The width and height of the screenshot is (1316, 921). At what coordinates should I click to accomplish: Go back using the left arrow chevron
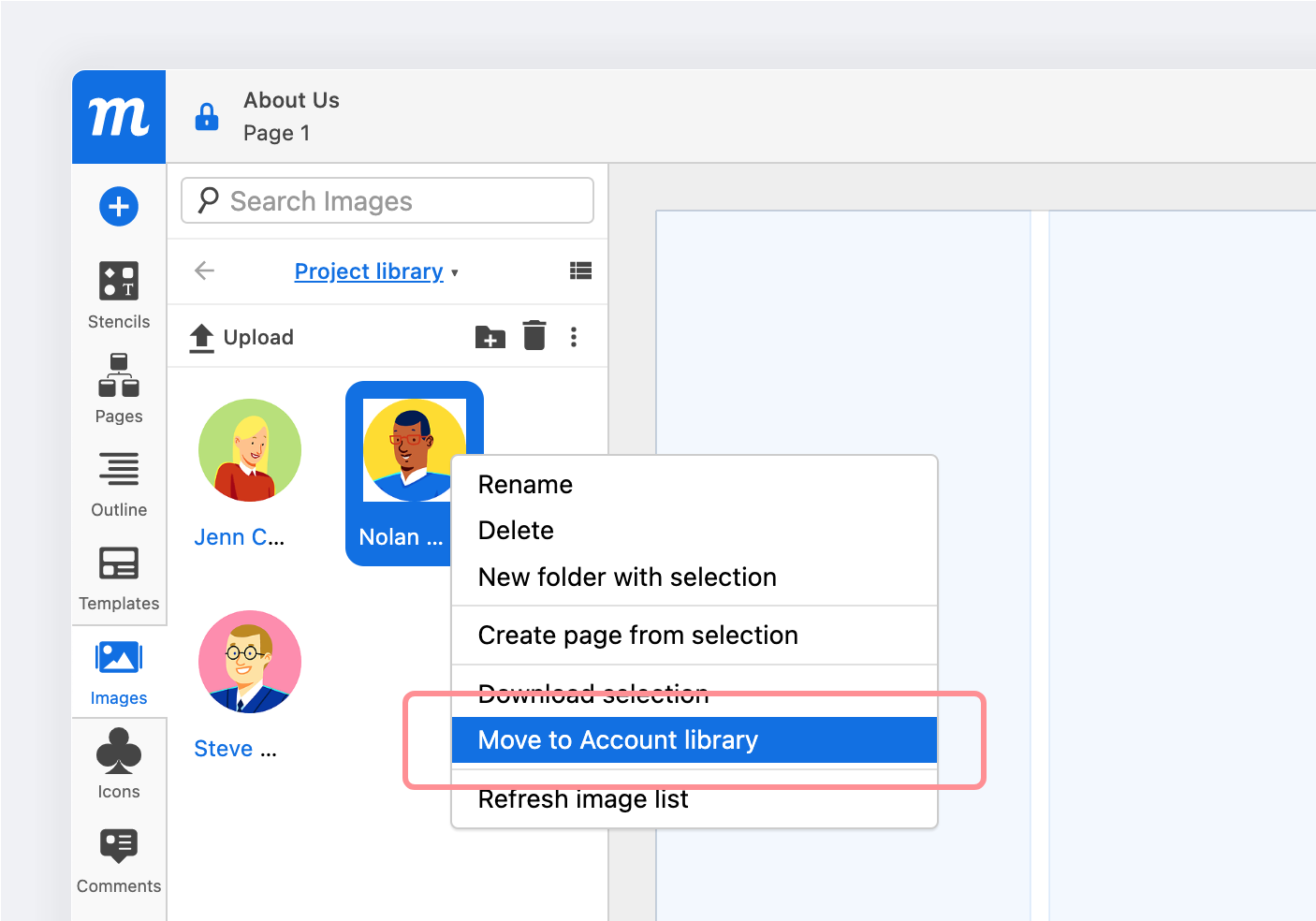[204, 270]
